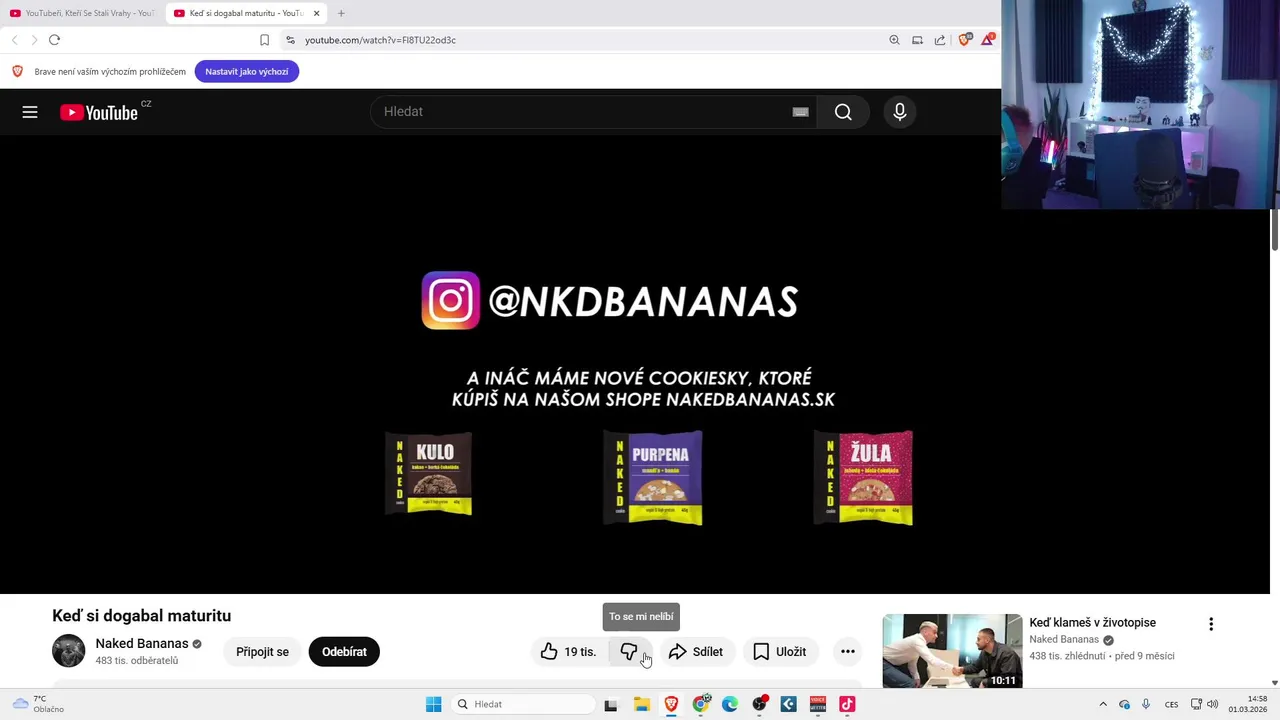1280x720 pixels.
Task: Open the Naked Bananas channel avatar
Action: [69, 651]
